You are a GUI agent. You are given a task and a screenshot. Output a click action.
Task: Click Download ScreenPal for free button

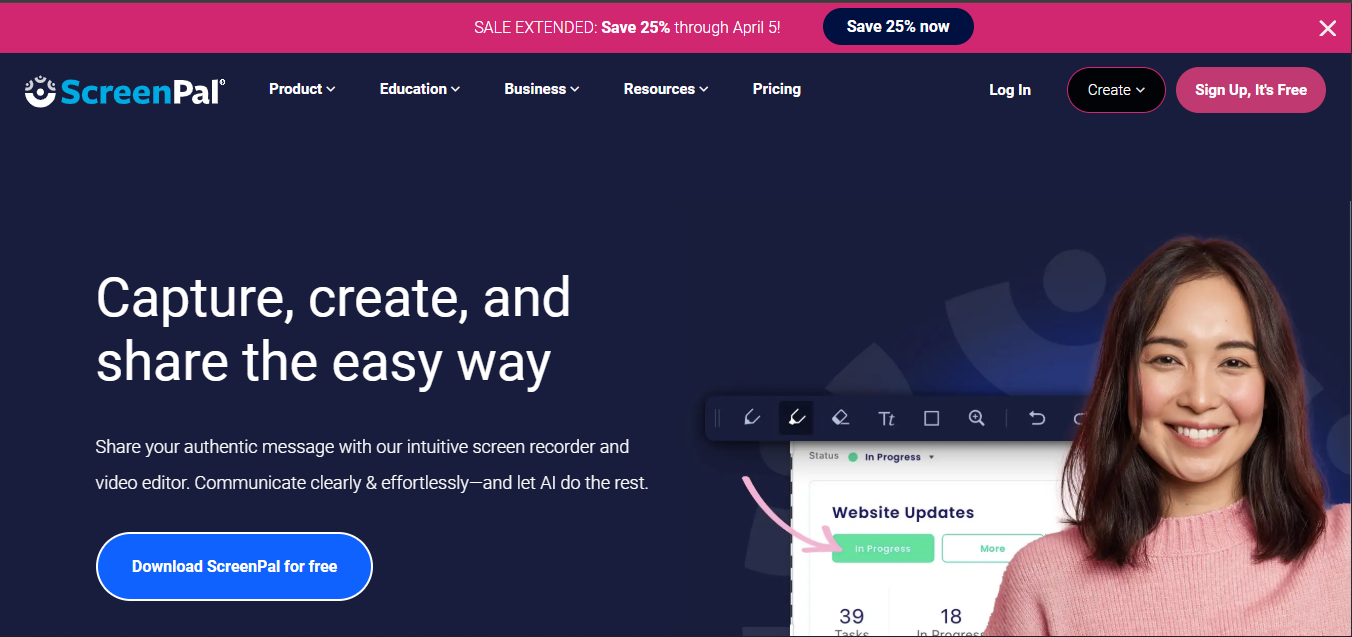234,566
